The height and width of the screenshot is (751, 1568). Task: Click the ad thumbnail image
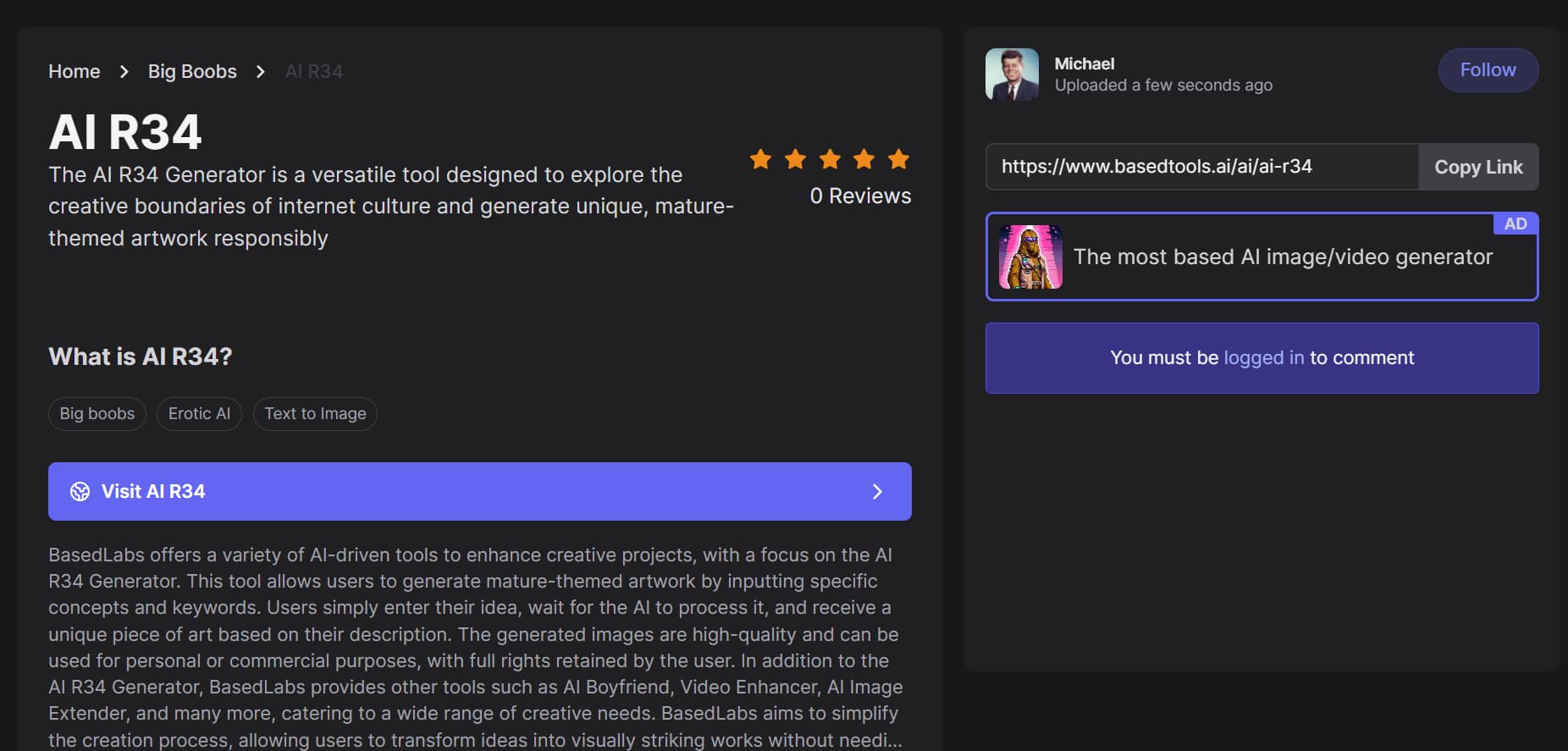(x=1030, y=257)
